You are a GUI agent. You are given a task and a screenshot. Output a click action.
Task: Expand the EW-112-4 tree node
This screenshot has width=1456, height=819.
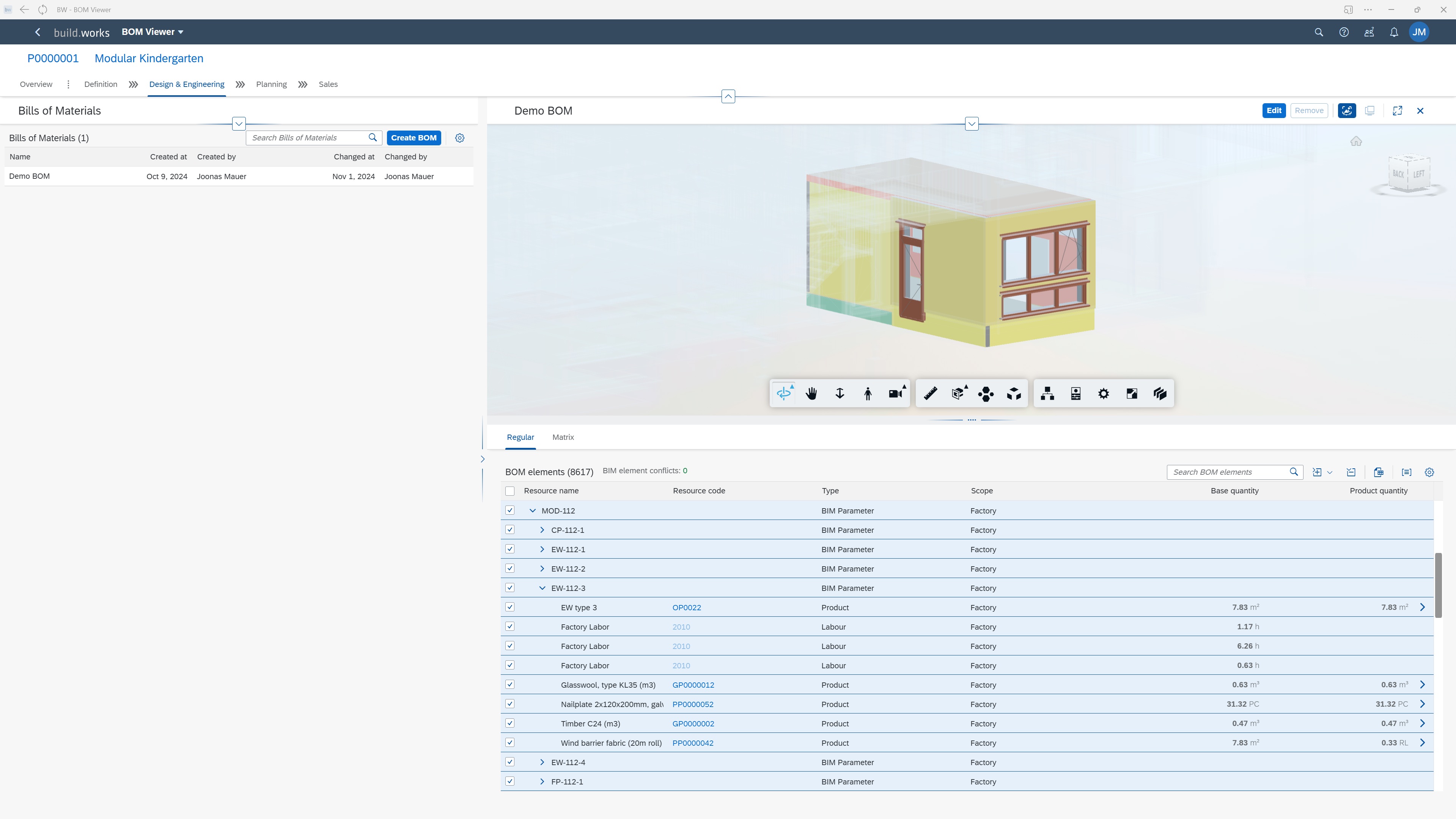[542, 762]
